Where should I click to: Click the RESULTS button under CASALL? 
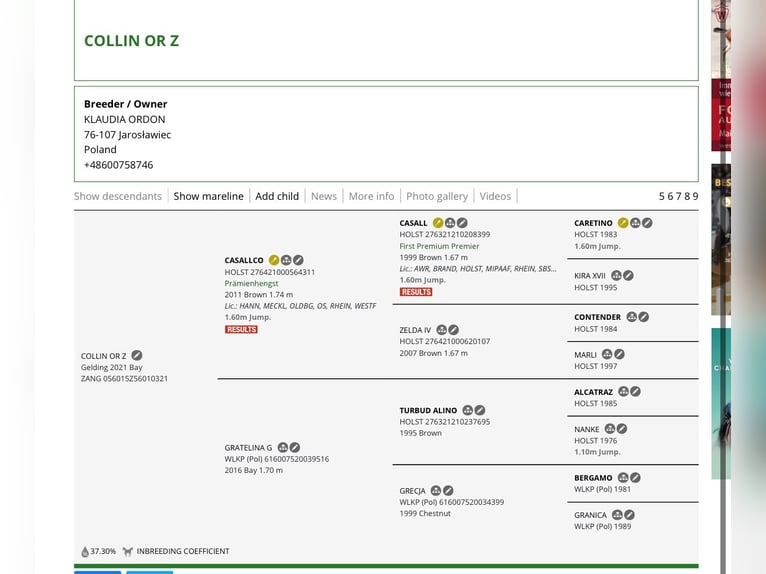tap(416, 292)
